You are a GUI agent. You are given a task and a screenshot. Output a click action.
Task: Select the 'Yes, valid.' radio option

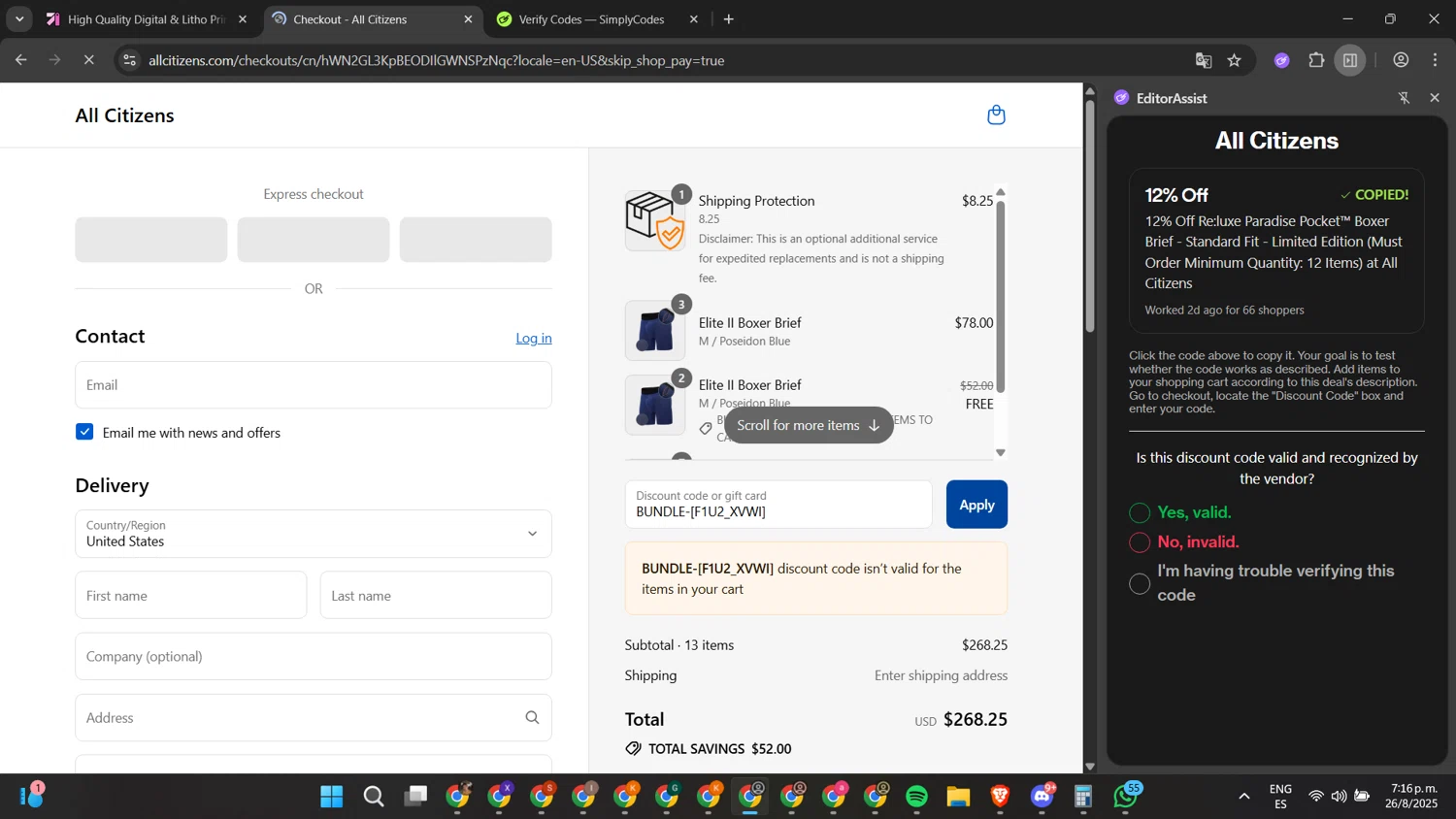click(1140, 512)
